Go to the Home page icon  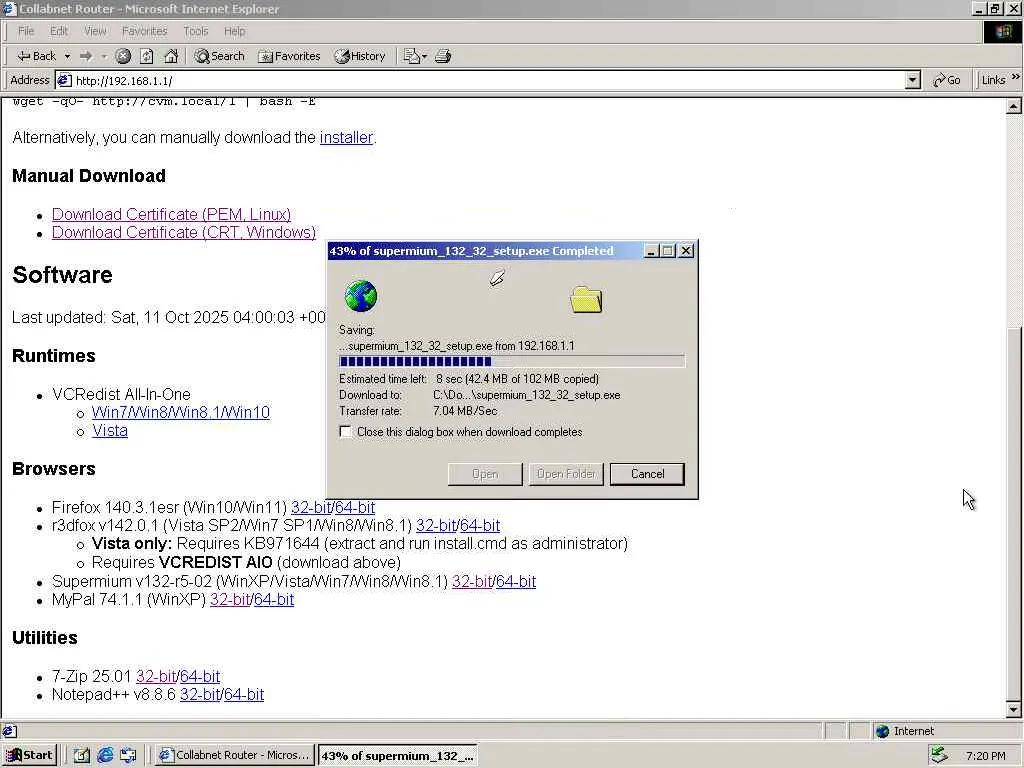pos(170,56)
